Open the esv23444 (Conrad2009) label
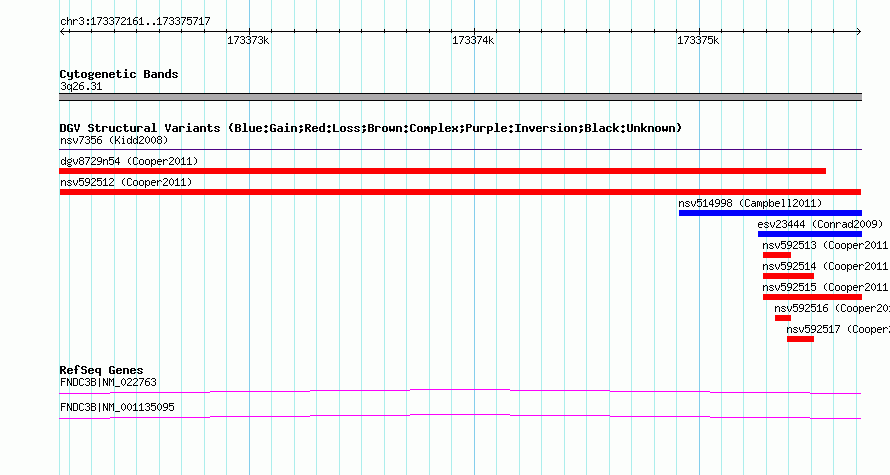The width and height of the screenshot is (890, 475). click(x=820, y=224)
